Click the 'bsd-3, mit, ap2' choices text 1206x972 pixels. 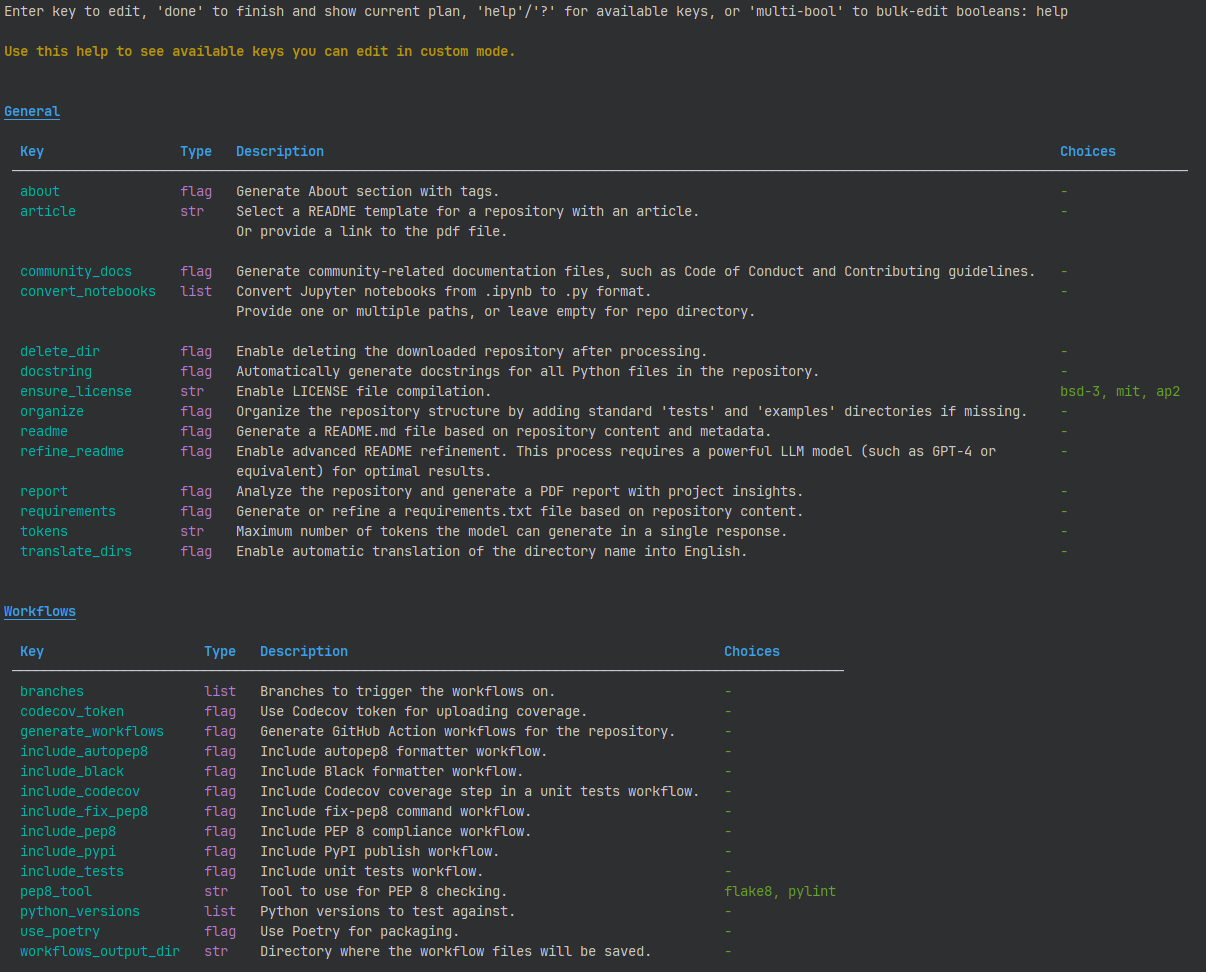[x=1119, y=391]
